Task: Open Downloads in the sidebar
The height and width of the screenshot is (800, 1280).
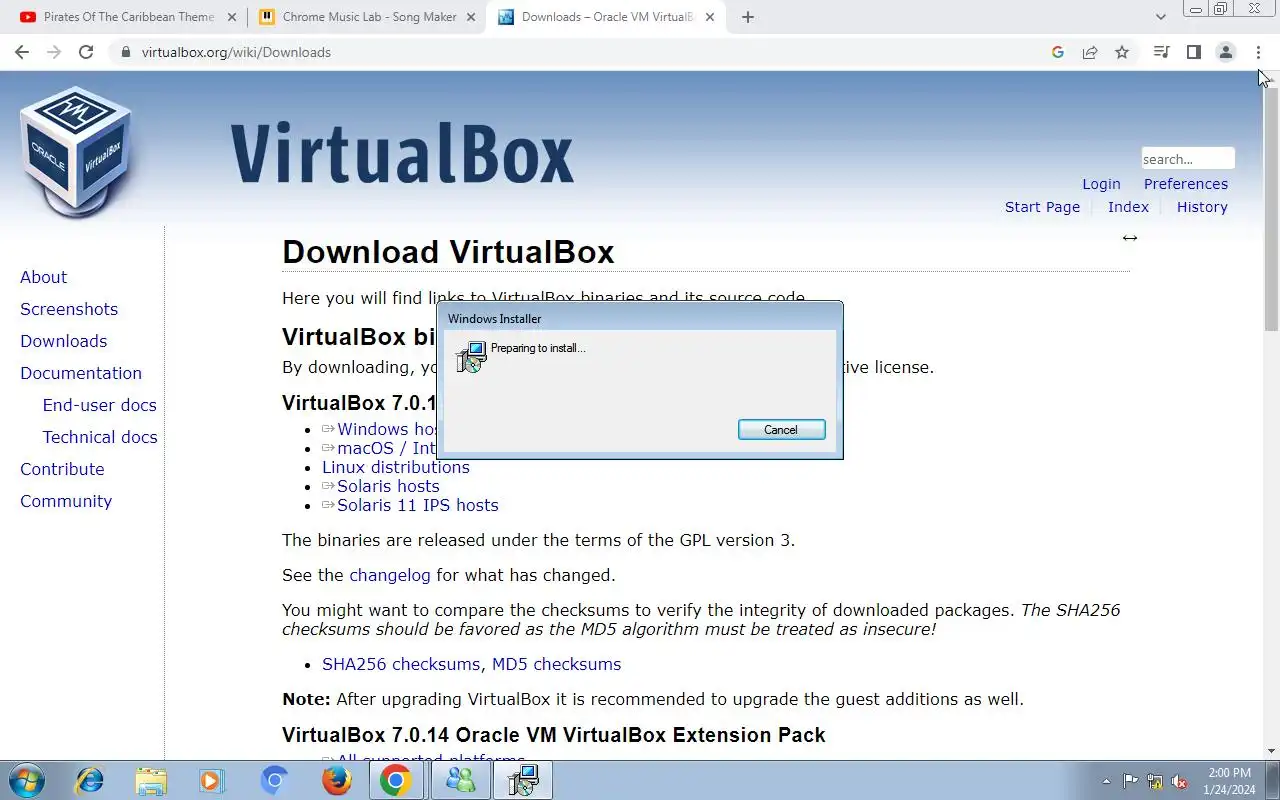Action: click(x=63, y=341)
